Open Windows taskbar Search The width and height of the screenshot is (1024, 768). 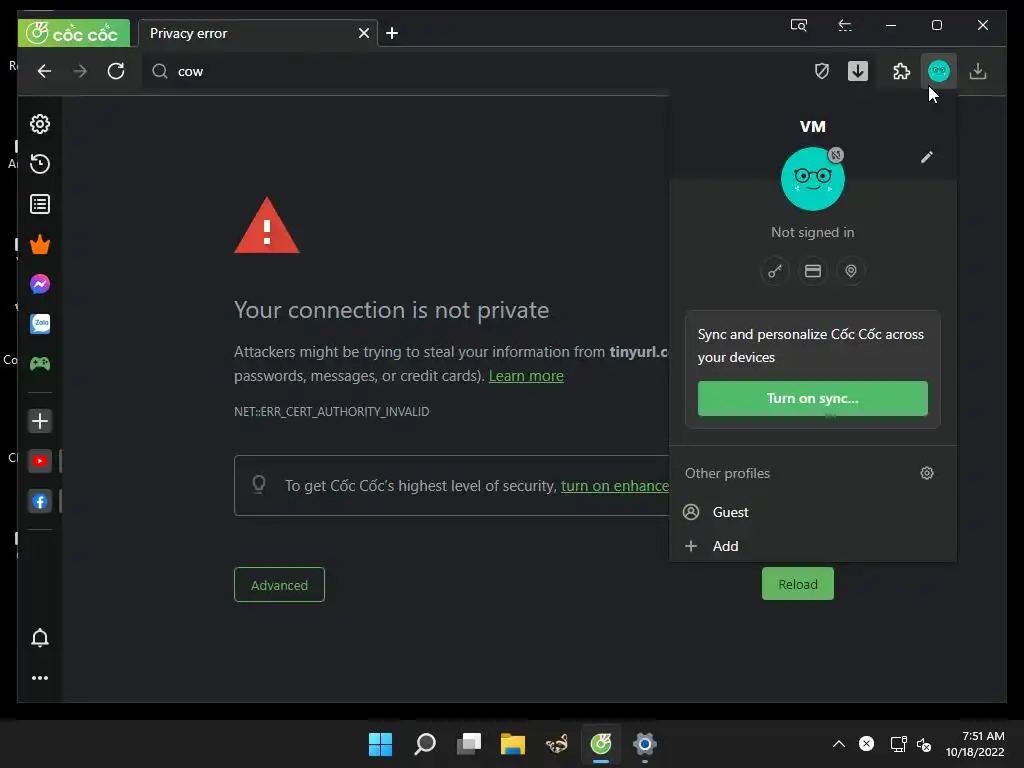pyautogui.click(x=425, y=744)
